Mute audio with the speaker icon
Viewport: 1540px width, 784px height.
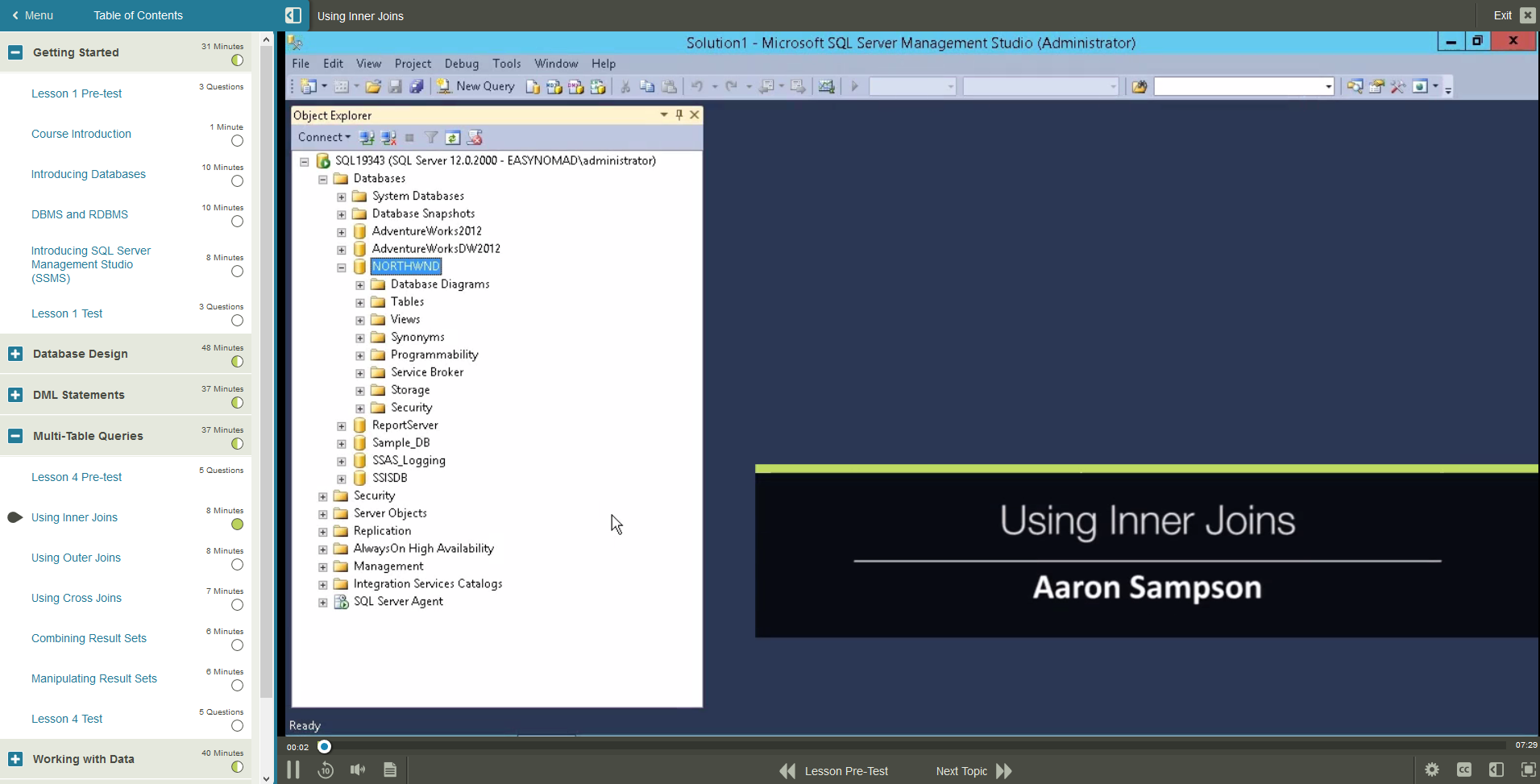point(358,770)
